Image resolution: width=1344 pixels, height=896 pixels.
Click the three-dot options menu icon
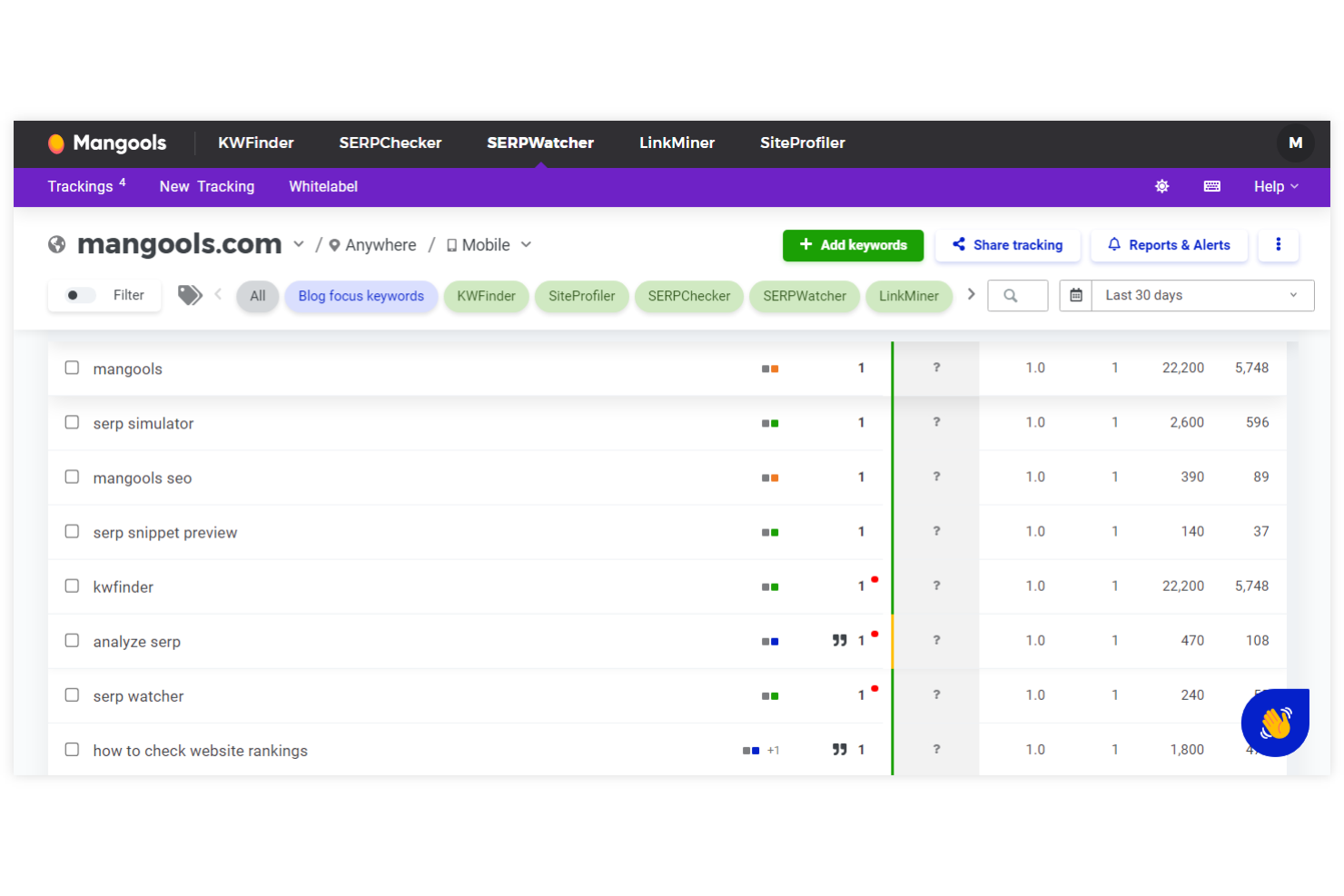point(1279,245)
